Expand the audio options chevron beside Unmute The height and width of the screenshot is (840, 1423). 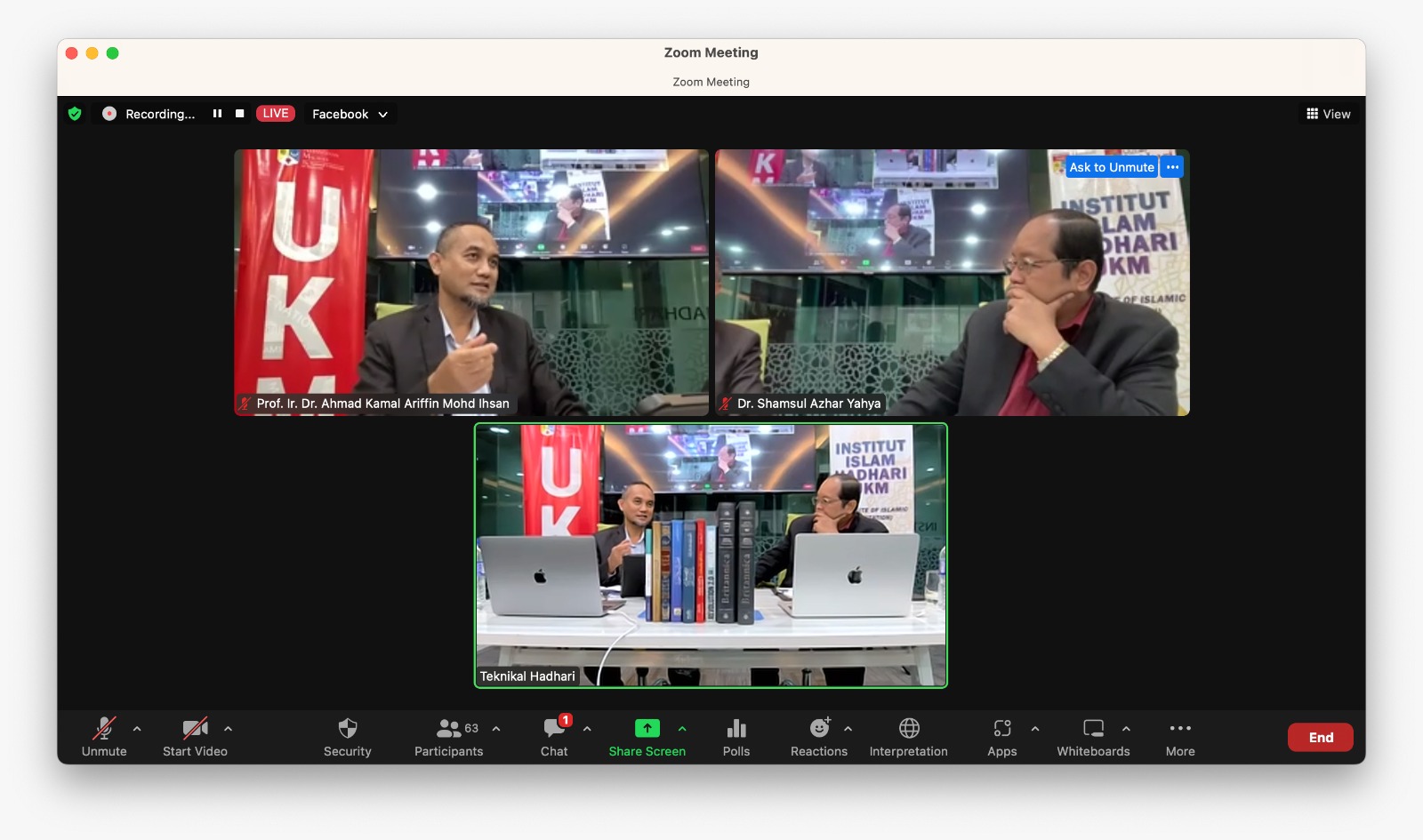click(x=137, y=729)
